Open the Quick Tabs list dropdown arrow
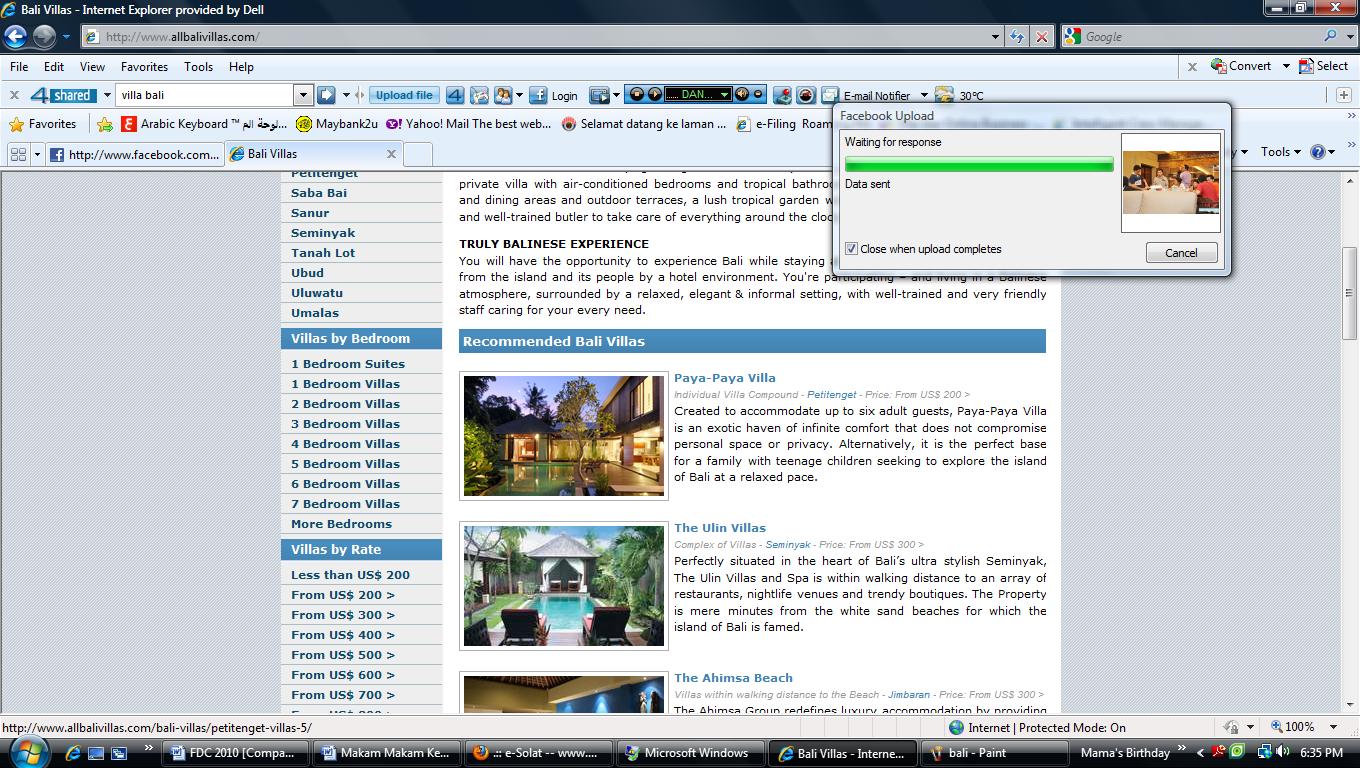The image size is (1360, 768). click(x=38, y=154)
